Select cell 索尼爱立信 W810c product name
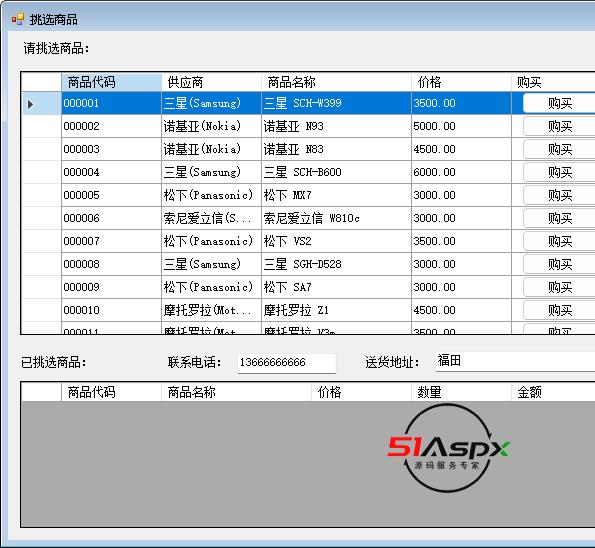This screenshot has height=548, width=595. tap(336, 218)
